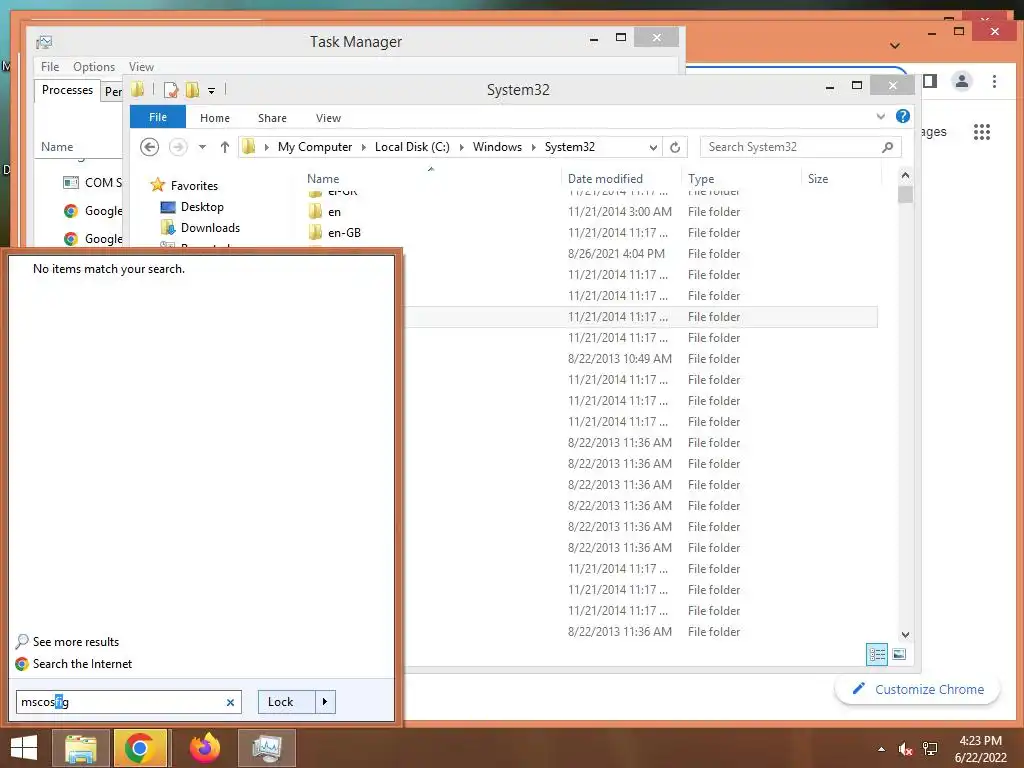Click the Windows Start button
The image size is (1024, 768).
pos(24,748)
